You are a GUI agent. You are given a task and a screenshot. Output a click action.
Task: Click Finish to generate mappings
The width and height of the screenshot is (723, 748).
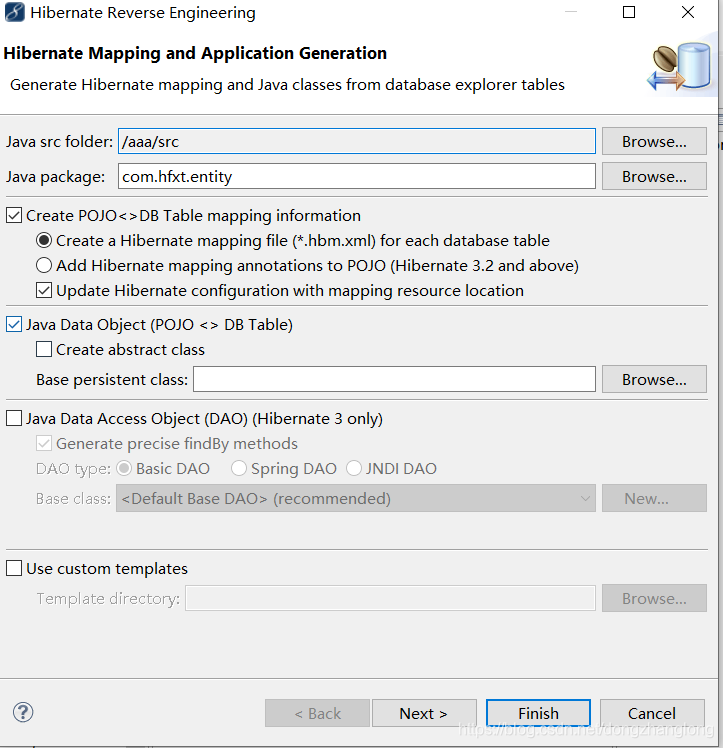[x=538, y=713]
